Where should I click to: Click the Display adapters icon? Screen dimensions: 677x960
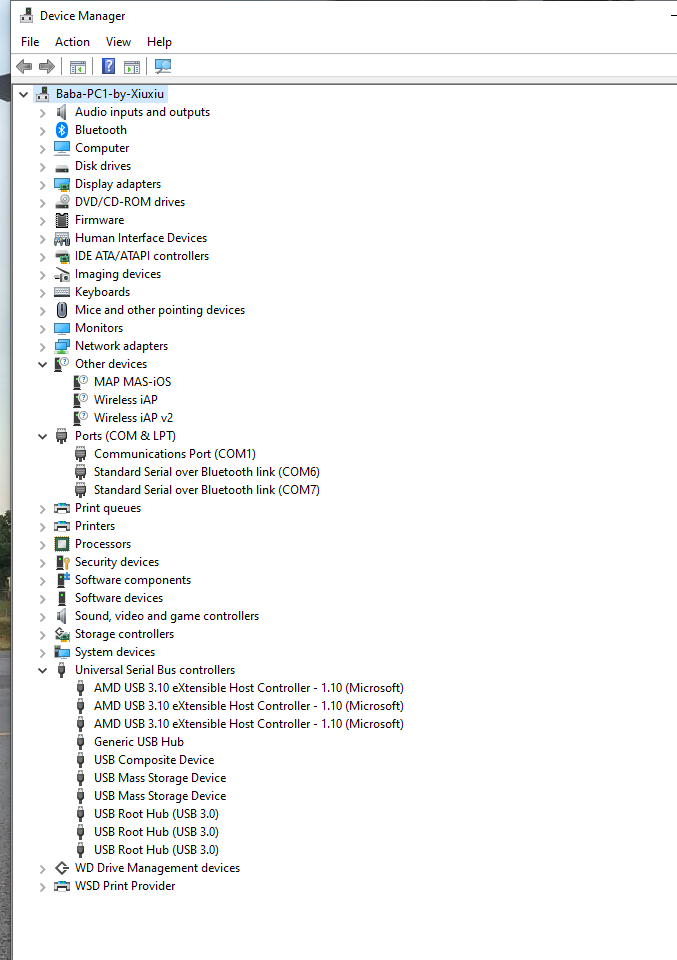pyautogui.click(x=62, y=184)
